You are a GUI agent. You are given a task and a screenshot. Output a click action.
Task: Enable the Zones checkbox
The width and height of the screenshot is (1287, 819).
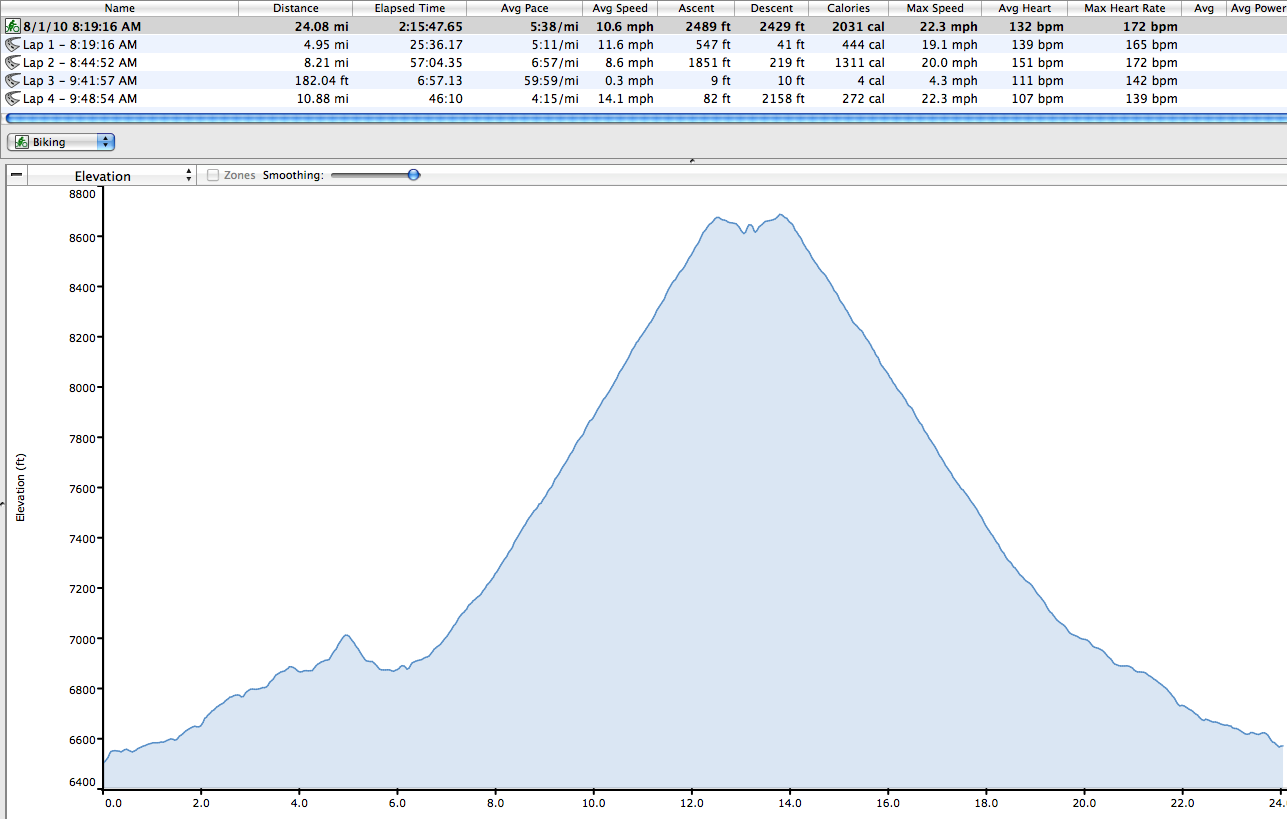click(213, 175)
